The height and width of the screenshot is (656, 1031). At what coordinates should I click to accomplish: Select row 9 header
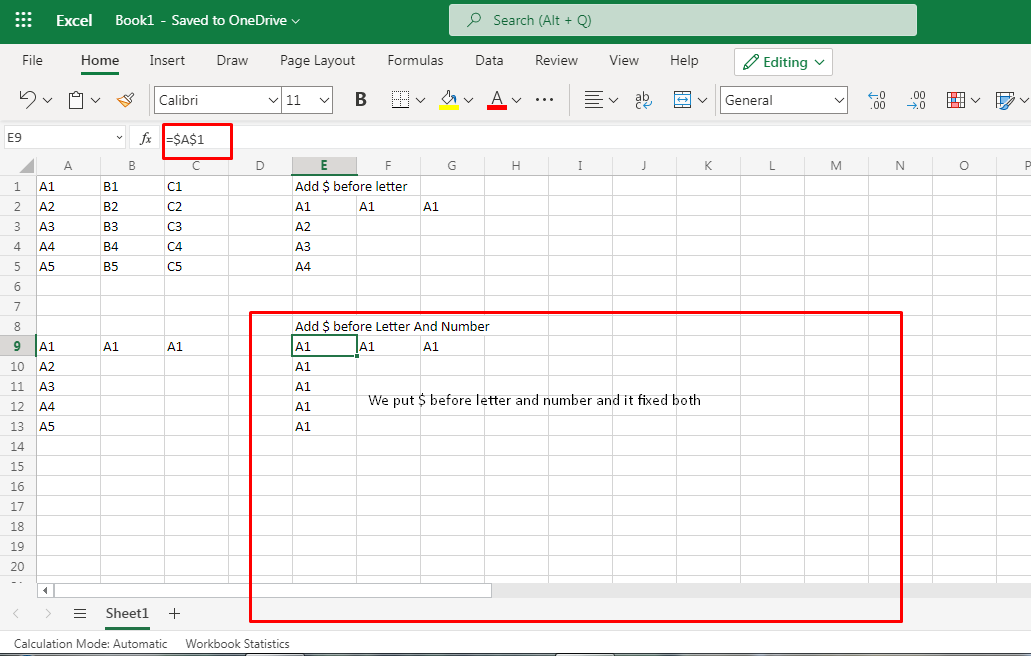click(18, 346)
